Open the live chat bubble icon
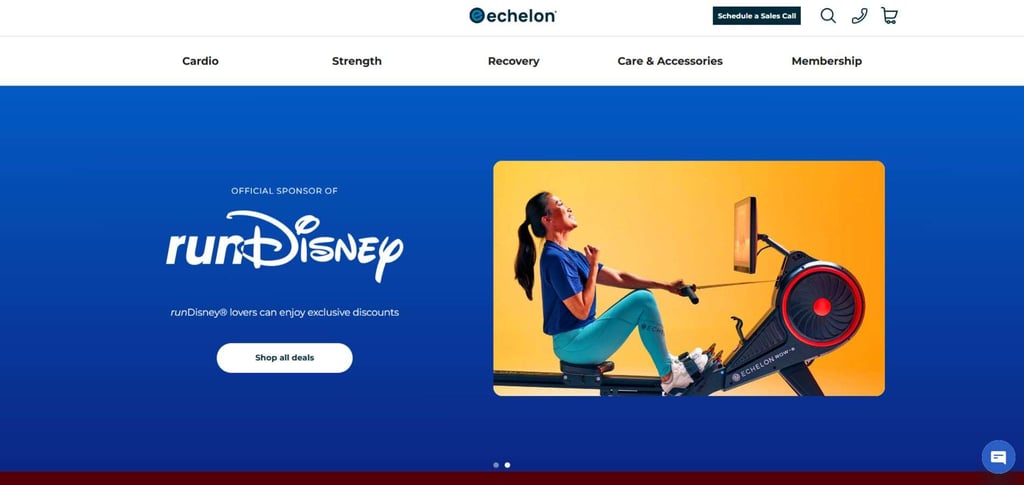Image resolution: width=1024 pixels, height=485 pixels. 998,457
